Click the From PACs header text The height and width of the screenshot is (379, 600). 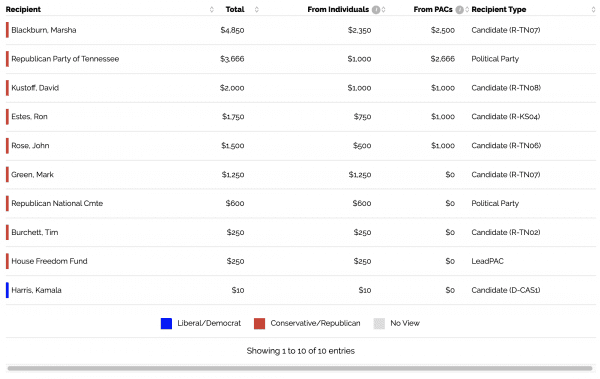pyautogui.click(x=433, y=10)
